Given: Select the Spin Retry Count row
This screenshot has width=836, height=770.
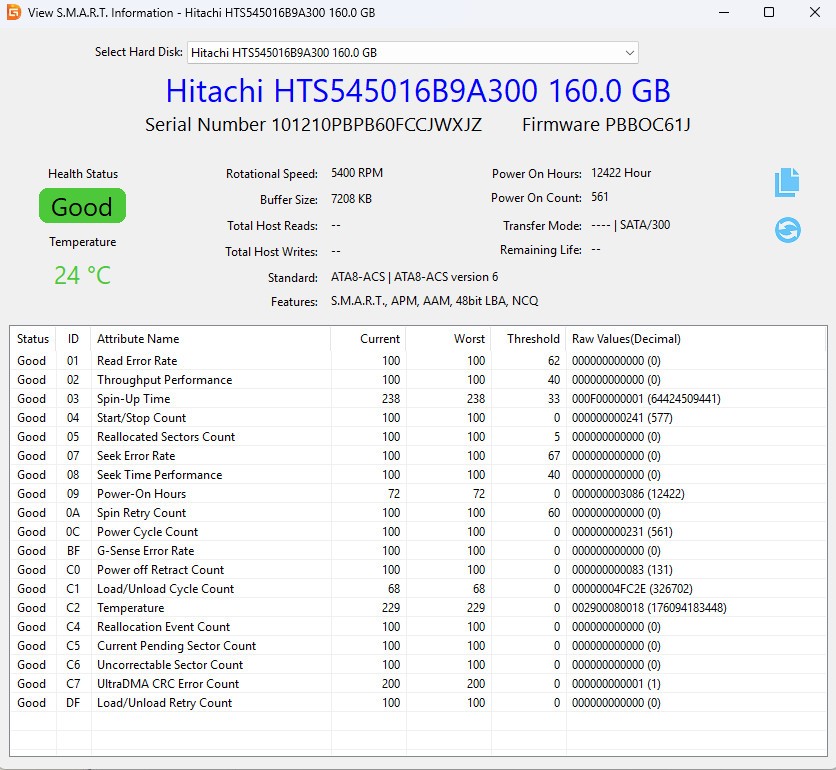Looking at the screenshot, I should tap(418, 513).
